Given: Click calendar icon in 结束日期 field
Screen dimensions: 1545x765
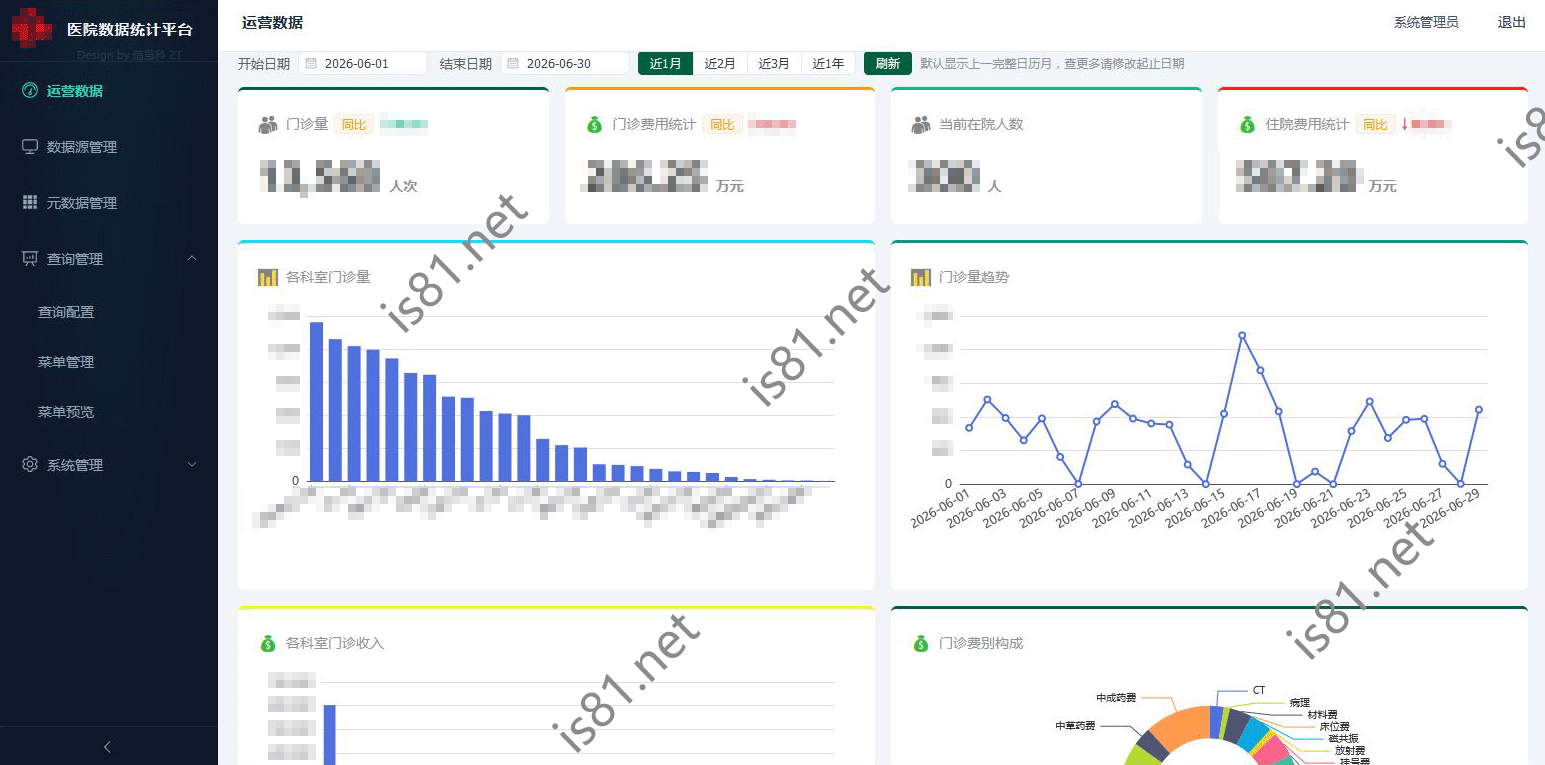Looking at the screenshot, I should 513,63.
